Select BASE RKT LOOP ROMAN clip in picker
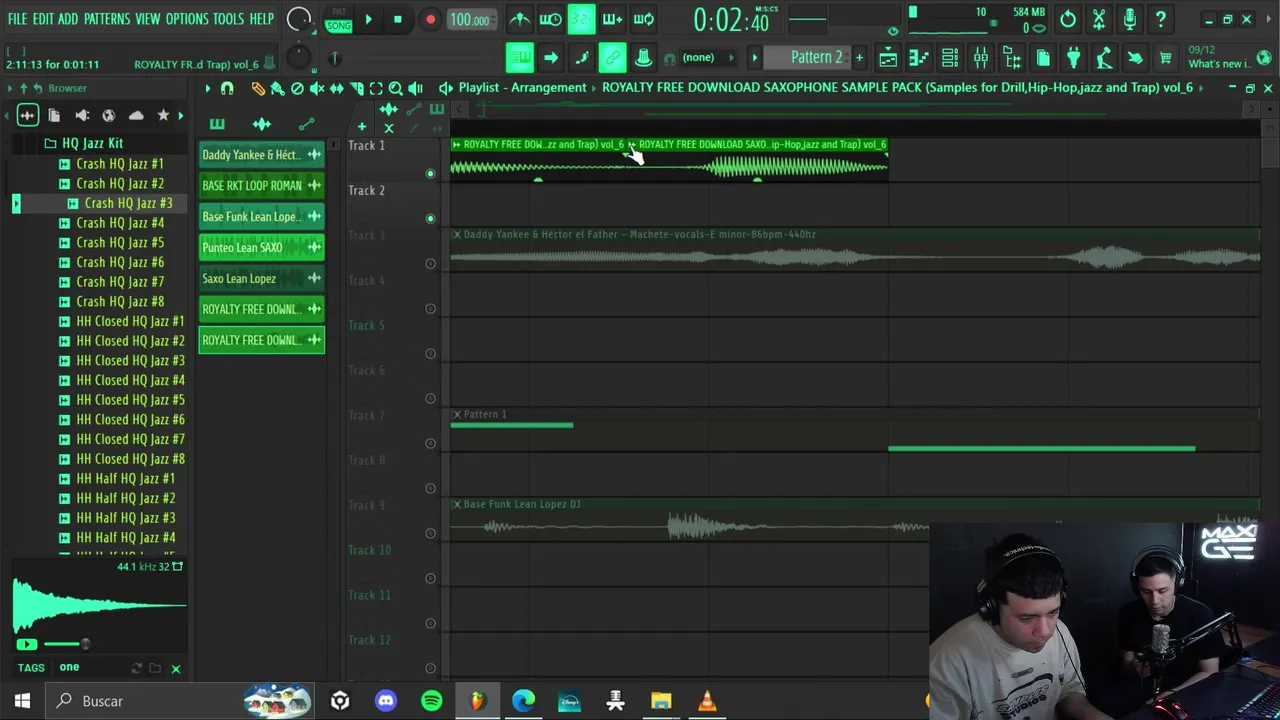The width and height of the screenshot is (1280, 720). [x=261, y=186]
